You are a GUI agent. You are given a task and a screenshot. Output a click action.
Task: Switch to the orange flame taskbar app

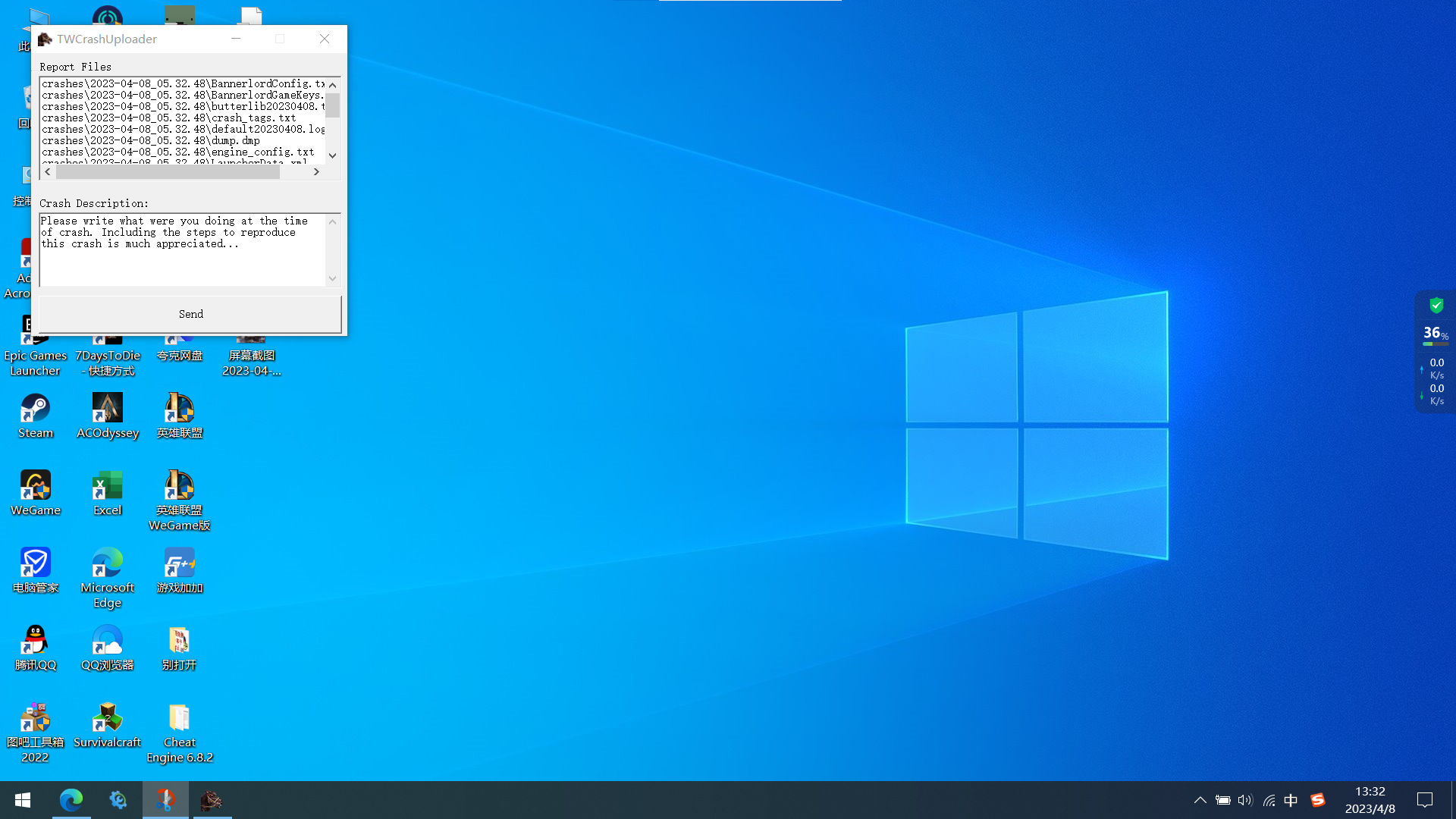coord(165,800)
